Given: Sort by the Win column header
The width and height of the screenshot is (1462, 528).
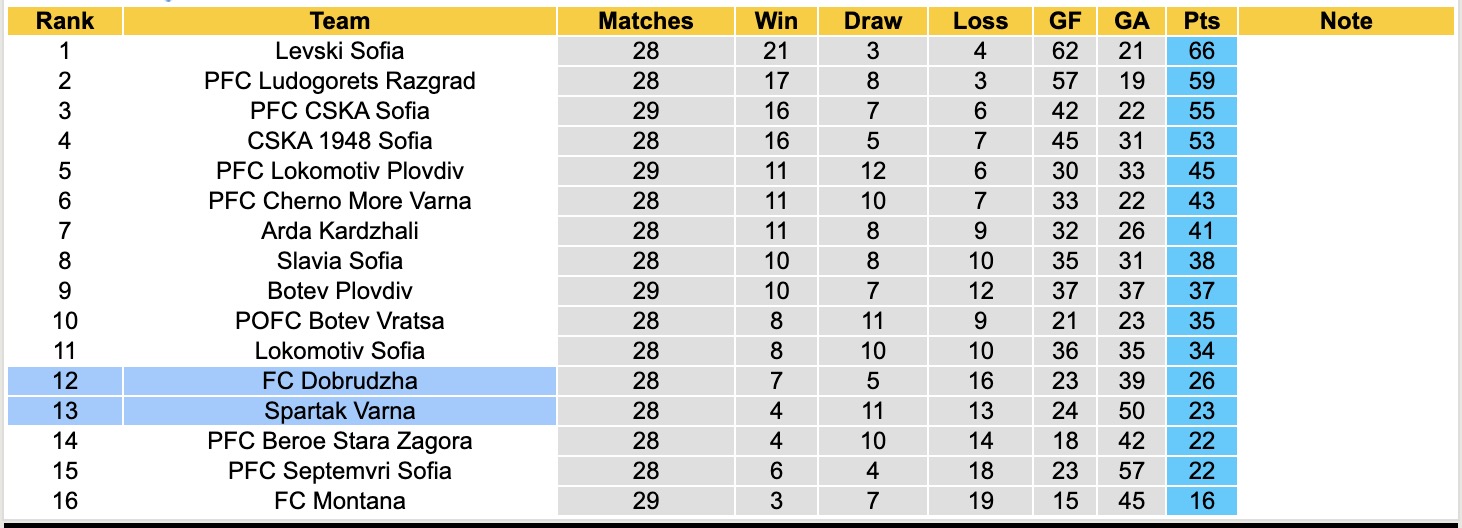Looking at the screenshot, I should 776,21.
